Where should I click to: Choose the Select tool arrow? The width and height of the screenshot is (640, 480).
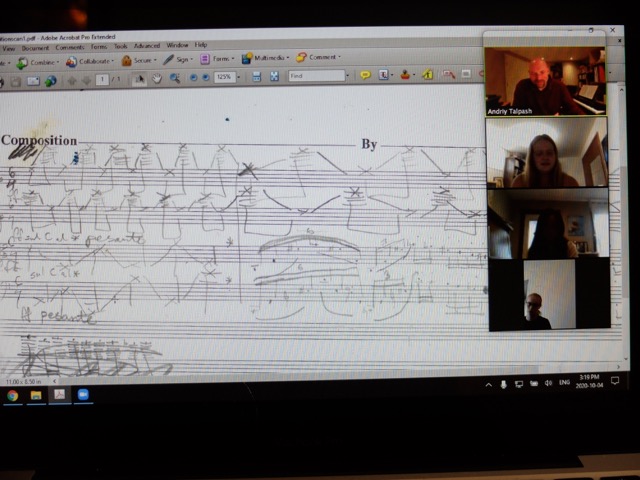(x=139, y=79)
